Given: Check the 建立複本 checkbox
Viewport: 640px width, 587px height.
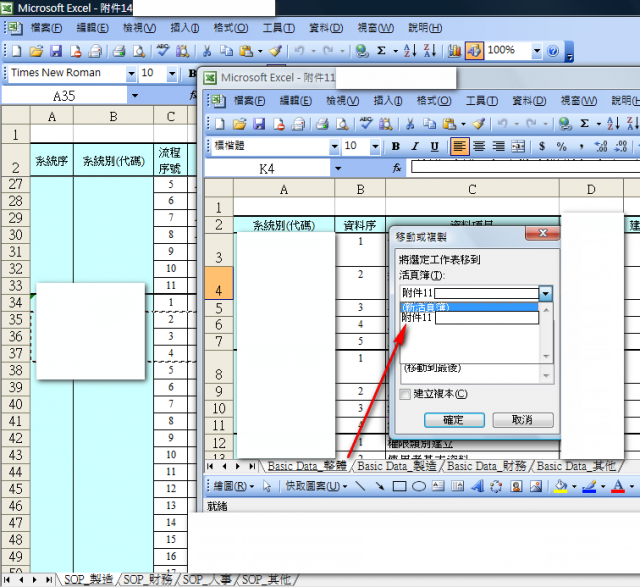Looking at the screenshot, I should [405, 394].
